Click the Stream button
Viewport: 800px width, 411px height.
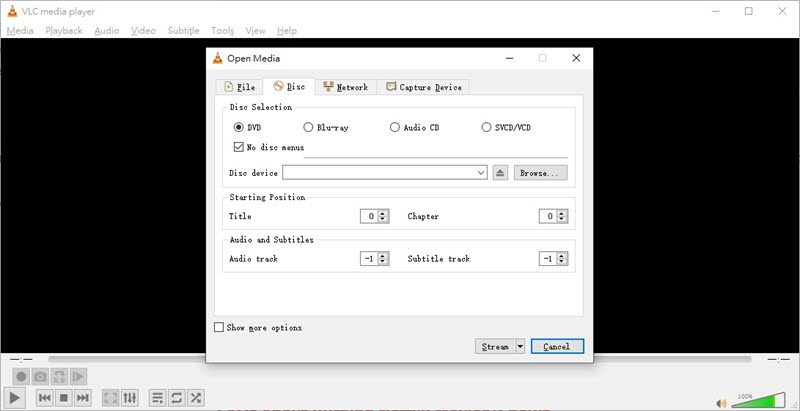click(495, 347)
